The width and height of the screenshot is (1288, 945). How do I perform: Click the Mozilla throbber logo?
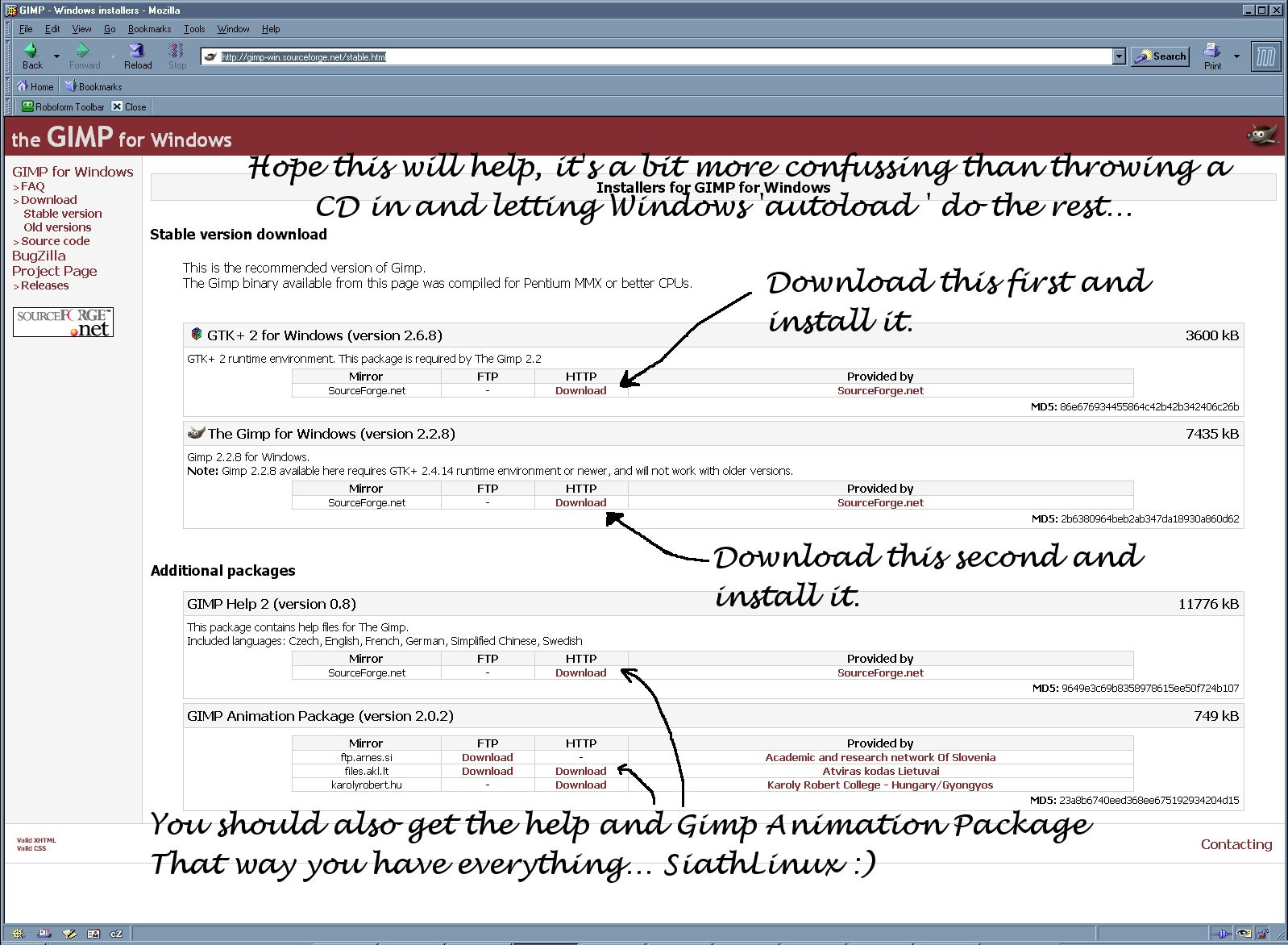pyautogui.click(x=1265, y=56)
